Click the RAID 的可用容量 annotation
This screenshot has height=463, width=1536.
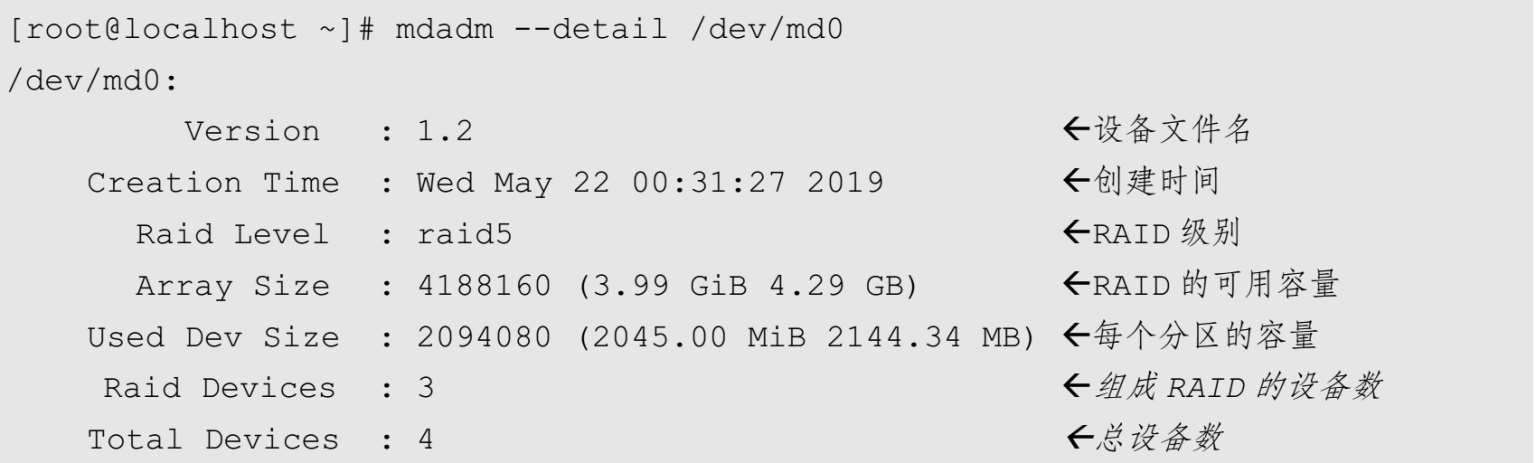[x=1215, y=286]
